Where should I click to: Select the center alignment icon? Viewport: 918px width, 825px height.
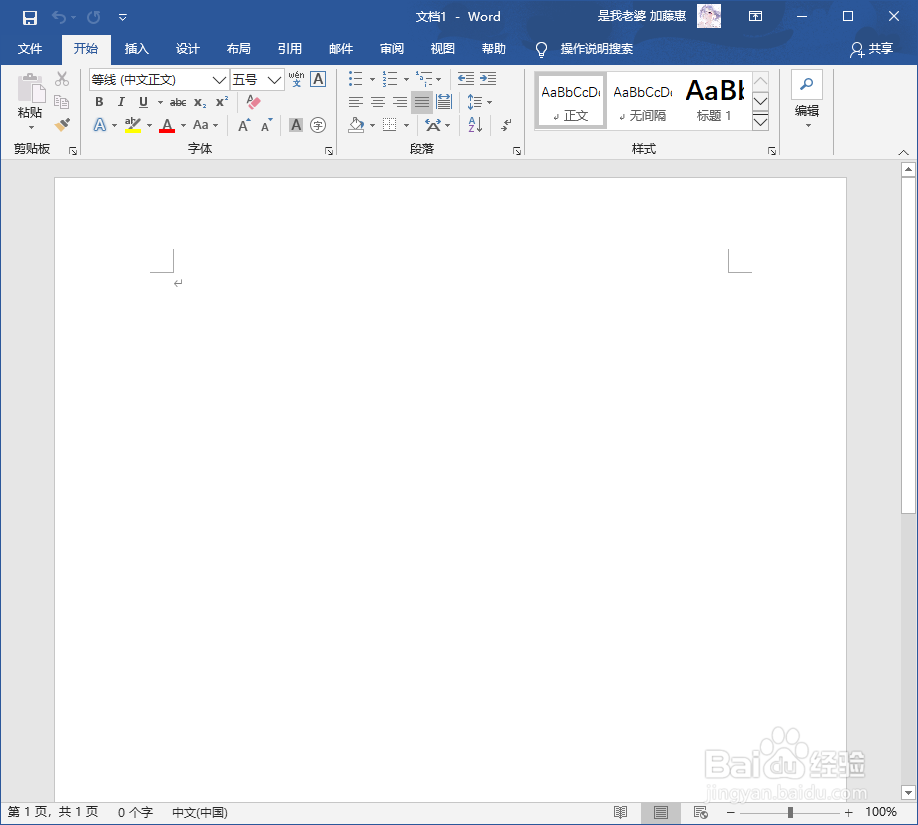coord(377,102)
